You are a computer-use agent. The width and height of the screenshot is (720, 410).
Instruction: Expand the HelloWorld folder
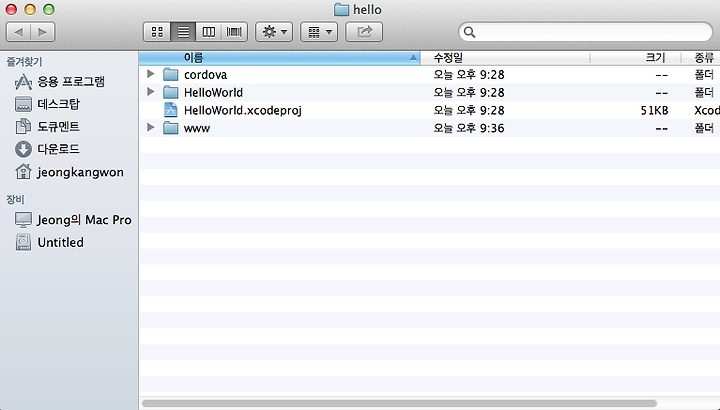pyautogui.click(x=150, y=92)
